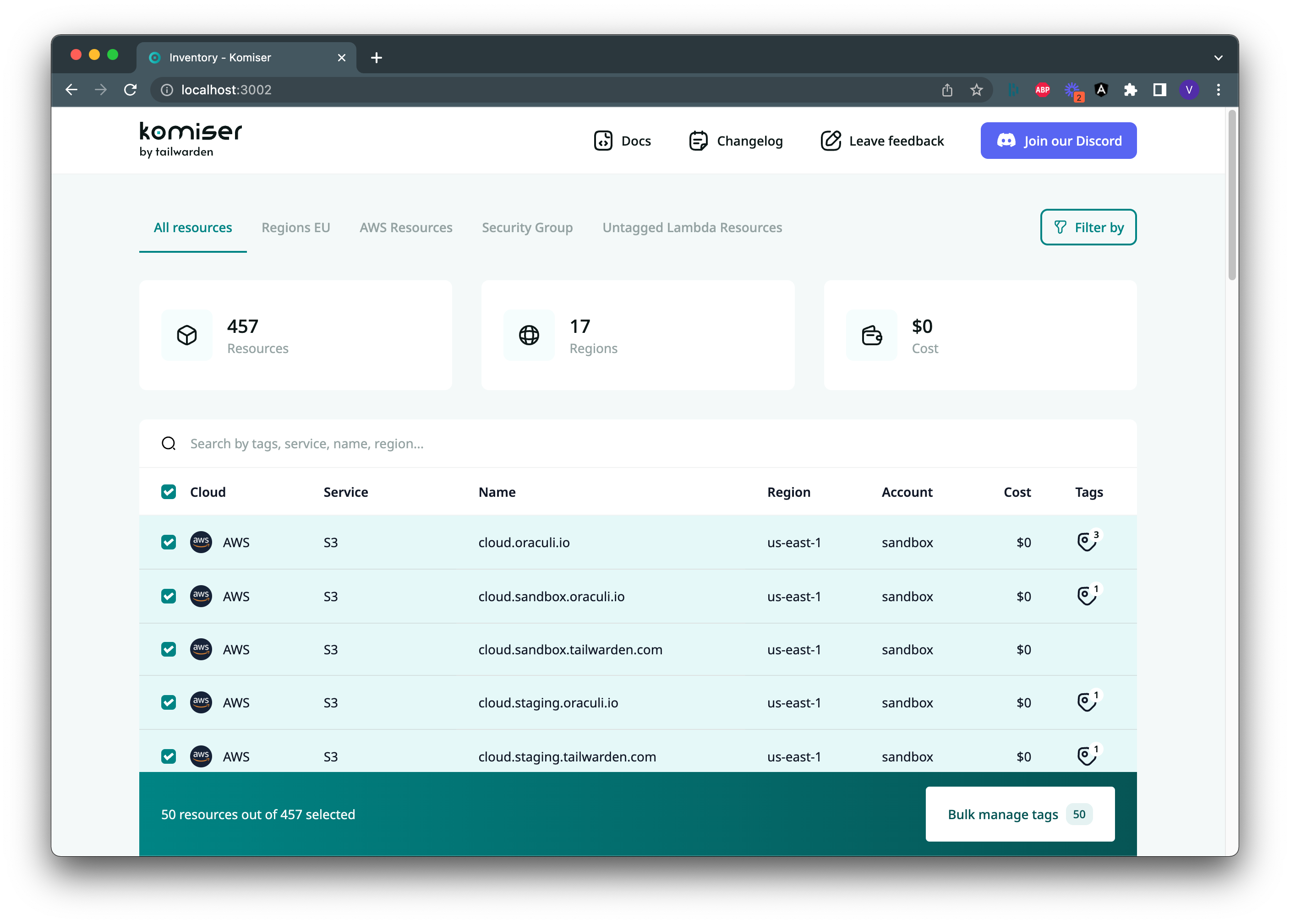Click the page vertical scrollbar
1290x924 pixels.
(1231, 195)
